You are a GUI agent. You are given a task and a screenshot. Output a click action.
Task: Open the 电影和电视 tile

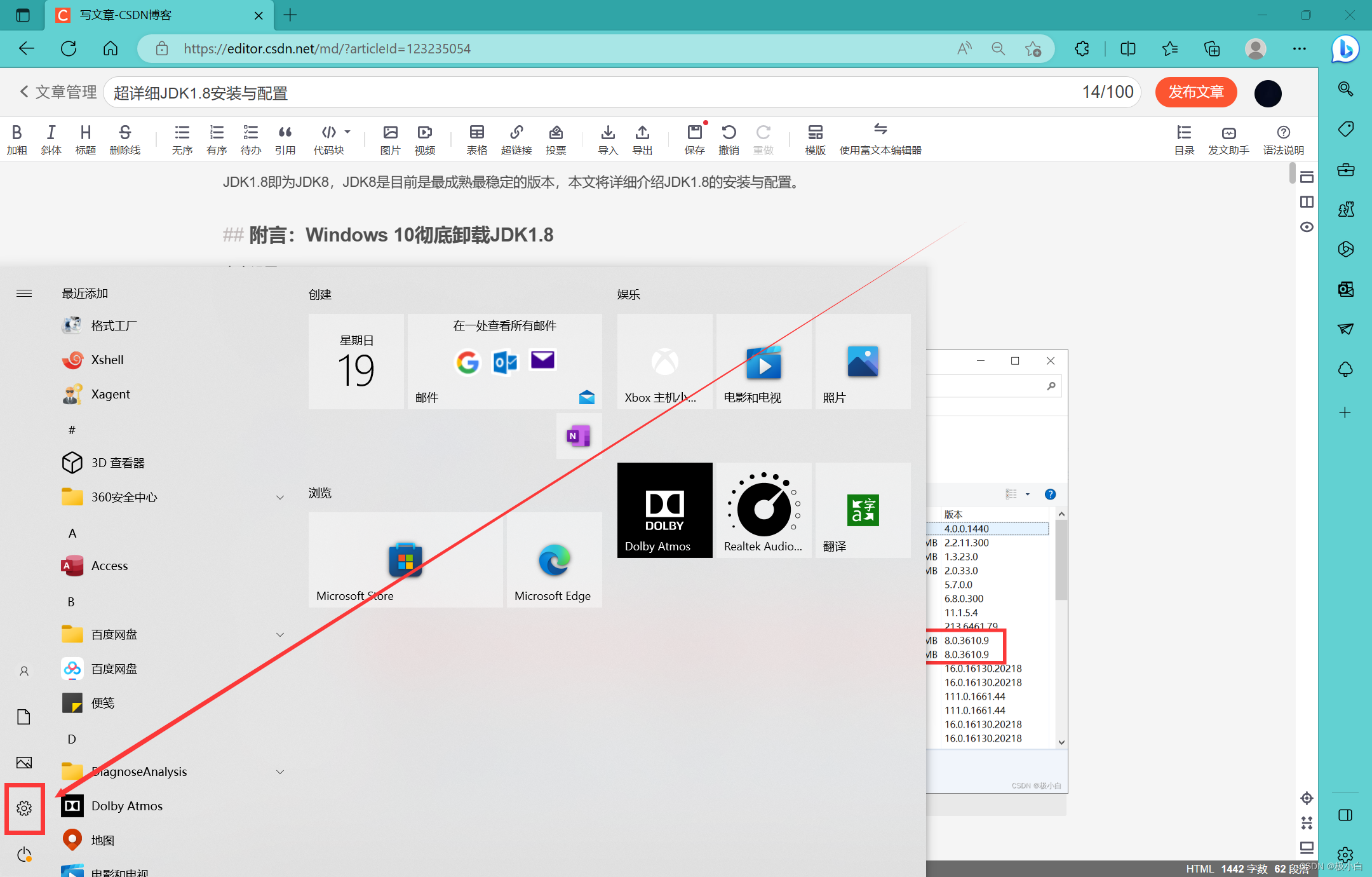tap(764, 361)
